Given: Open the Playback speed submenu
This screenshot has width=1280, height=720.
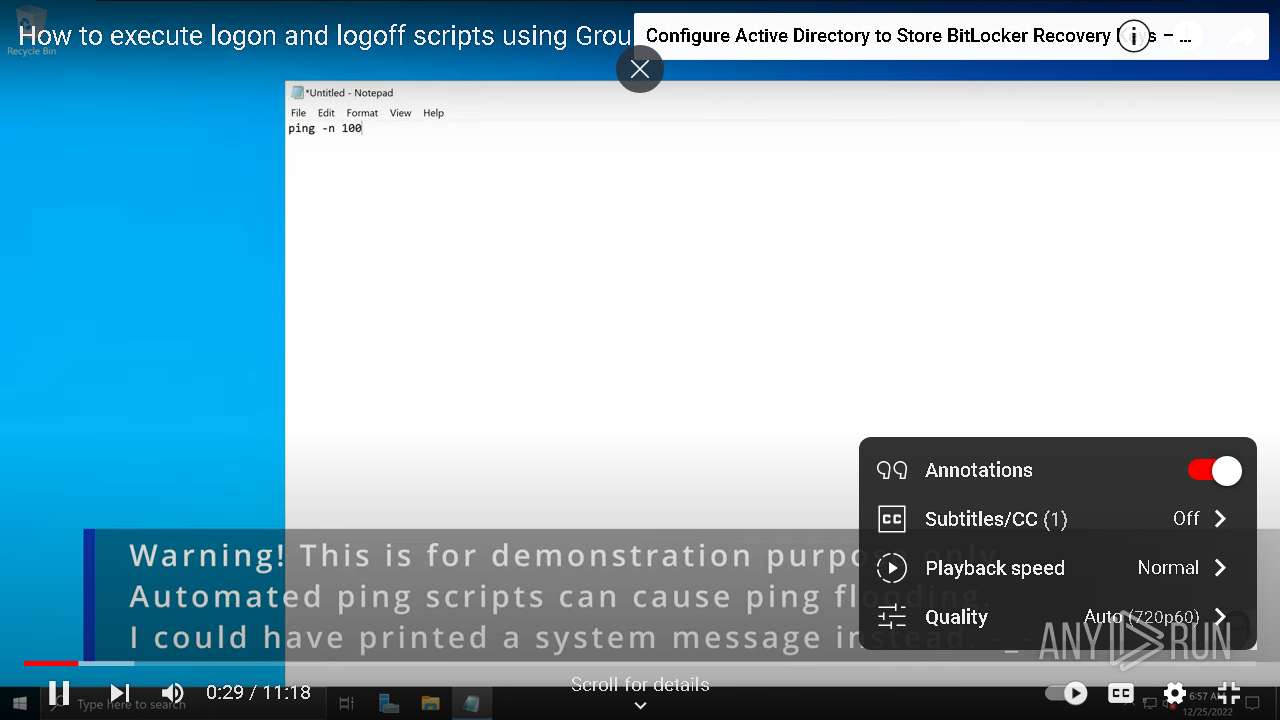Looking at the screenshot, I should pyautogui.click(x=1058, y=568).
